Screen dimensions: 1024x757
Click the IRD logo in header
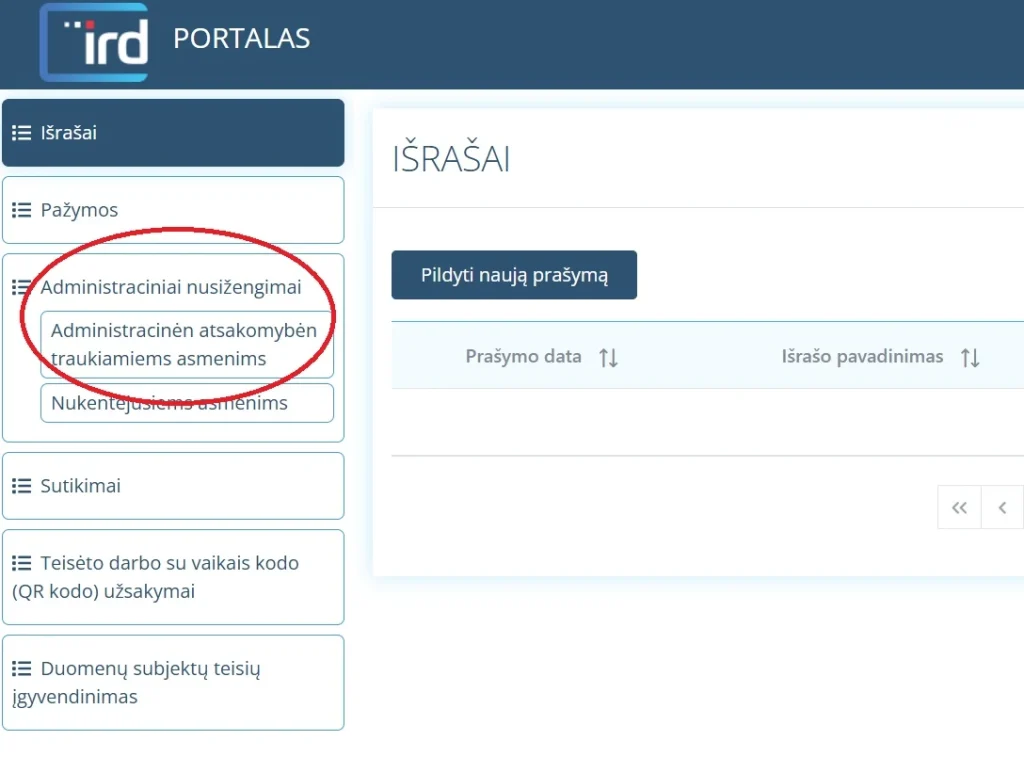tap(94, 42)
